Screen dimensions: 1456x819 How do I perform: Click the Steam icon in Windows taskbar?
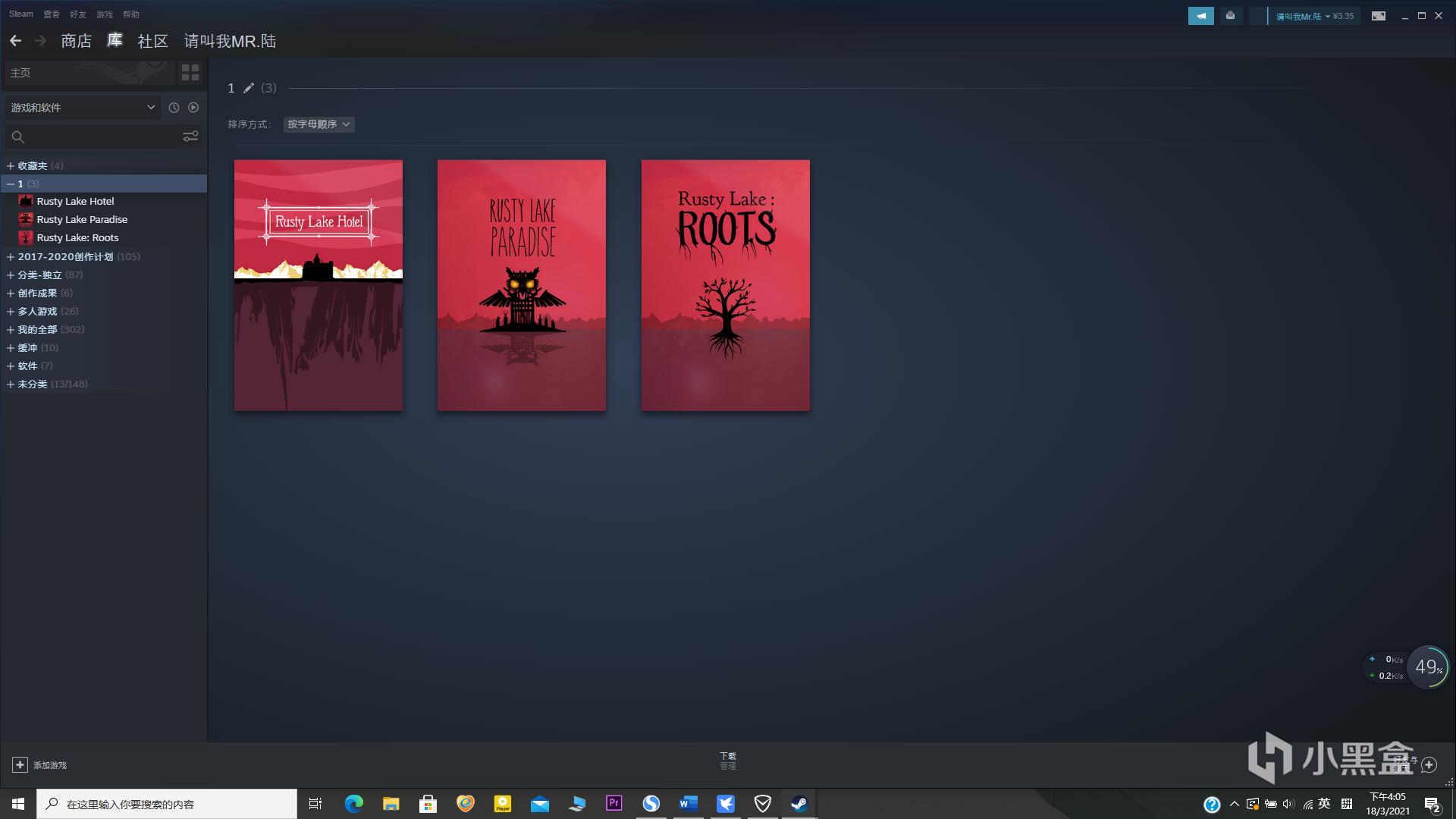click(x=799, y=804)
